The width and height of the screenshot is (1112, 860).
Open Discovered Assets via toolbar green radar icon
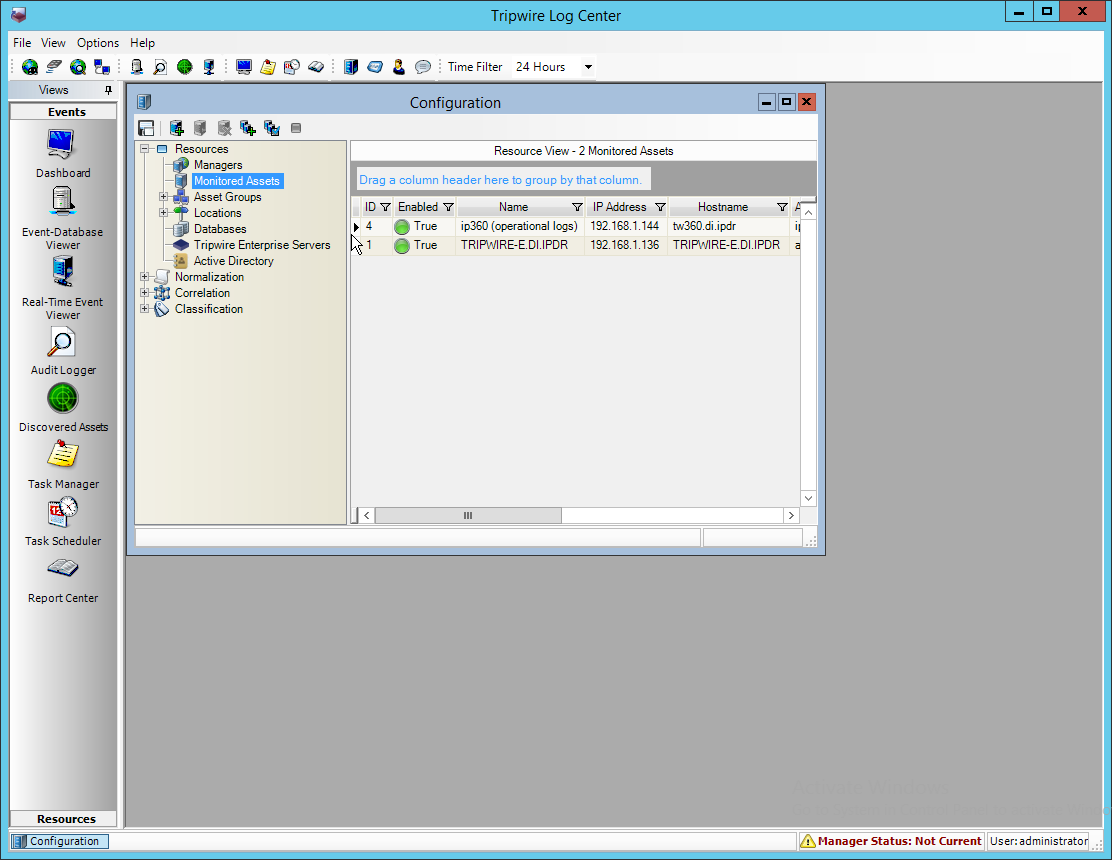(x=184, y=67)
